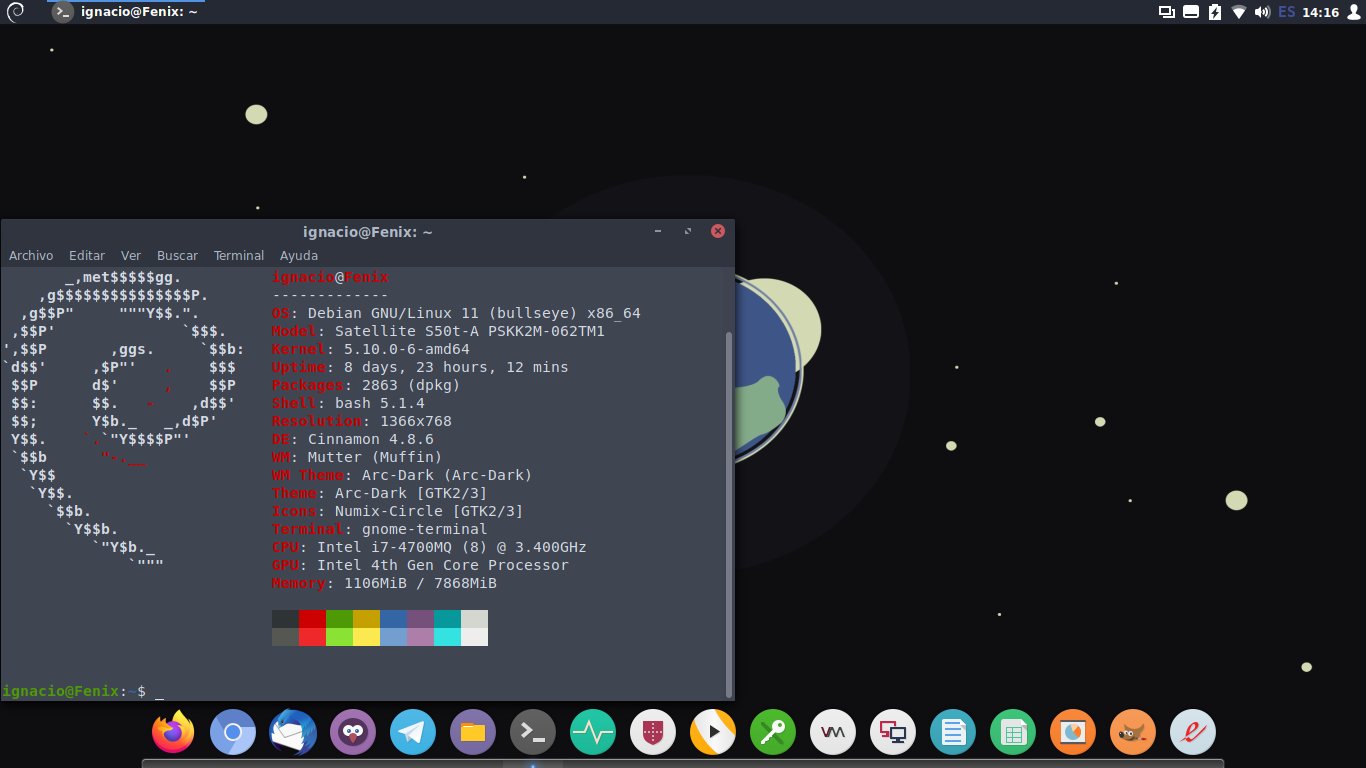Open Thunderbird mail from the dock
1366x768 pixels.
pyautogui.click(x=293, y=733)
